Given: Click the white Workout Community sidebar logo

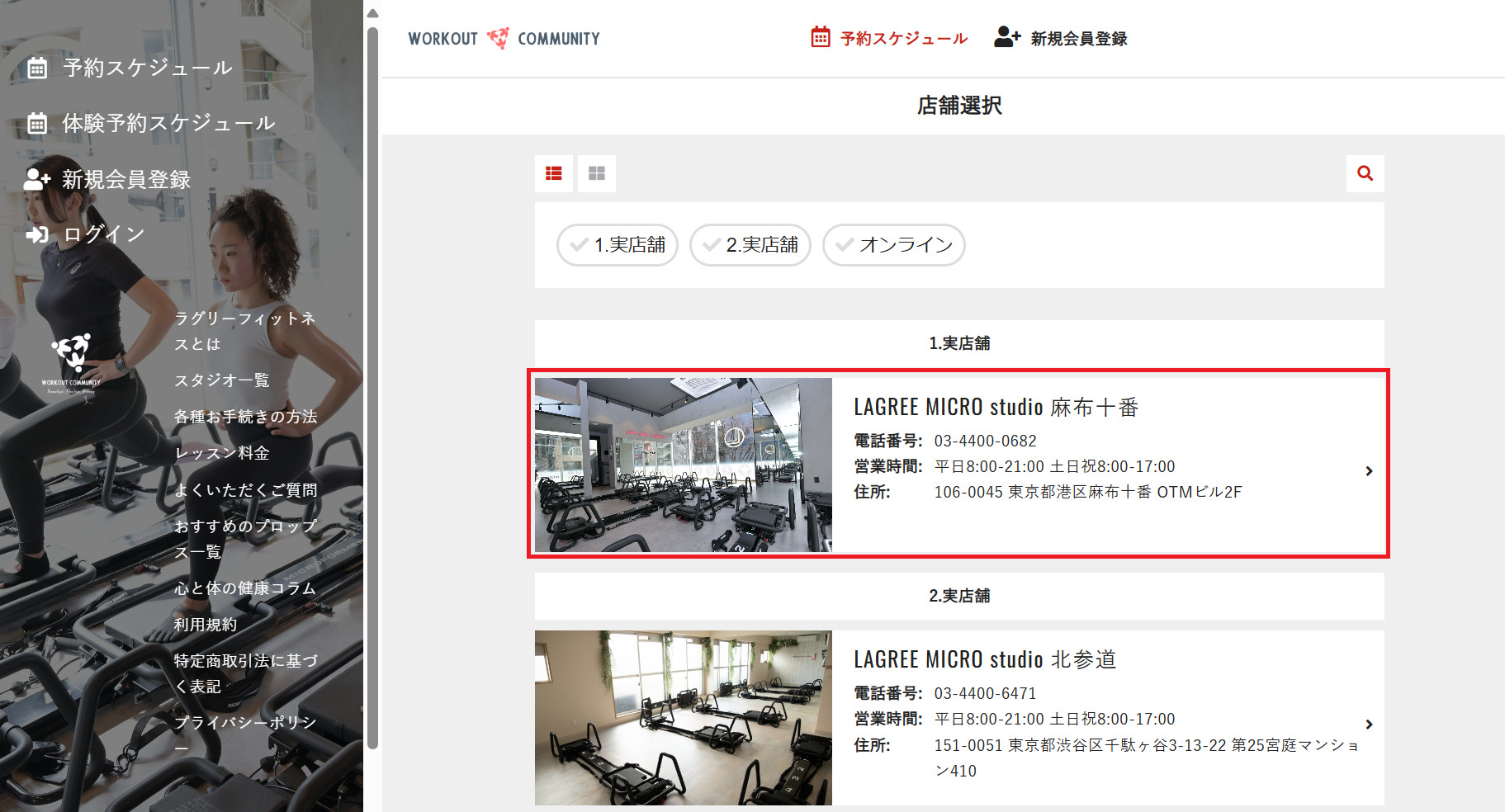Looking at the screenshot, I should tap(71, 363).
